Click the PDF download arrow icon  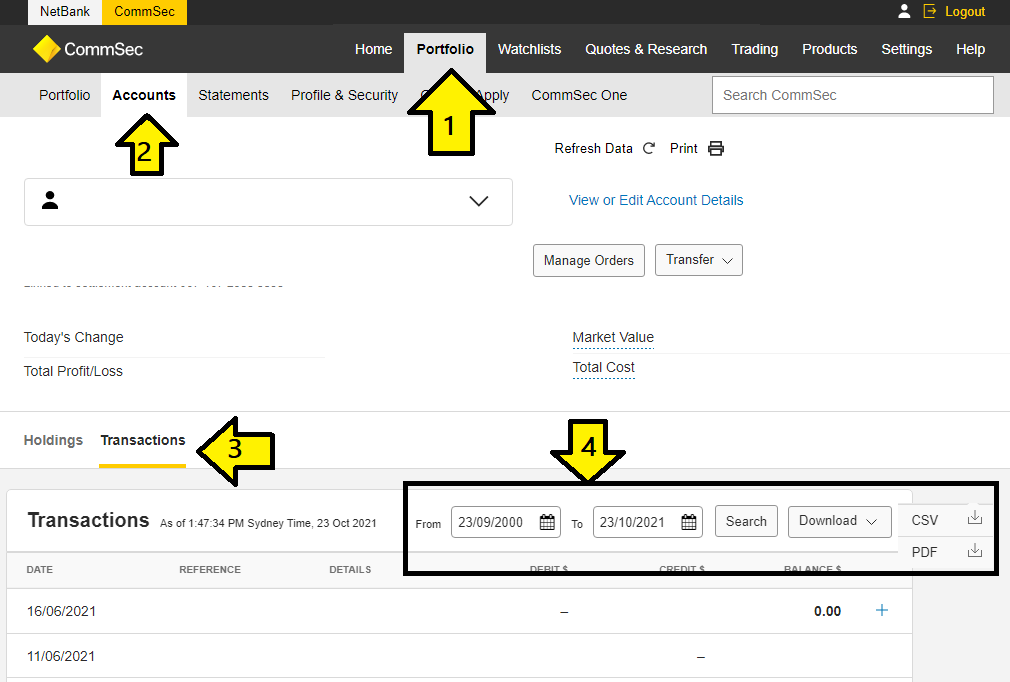pos(975,551)
